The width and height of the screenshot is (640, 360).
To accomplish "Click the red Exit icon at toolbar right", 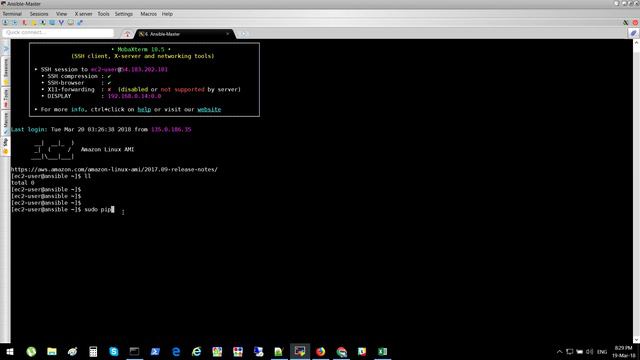I will pyautogui.click(x=636, y=22).
